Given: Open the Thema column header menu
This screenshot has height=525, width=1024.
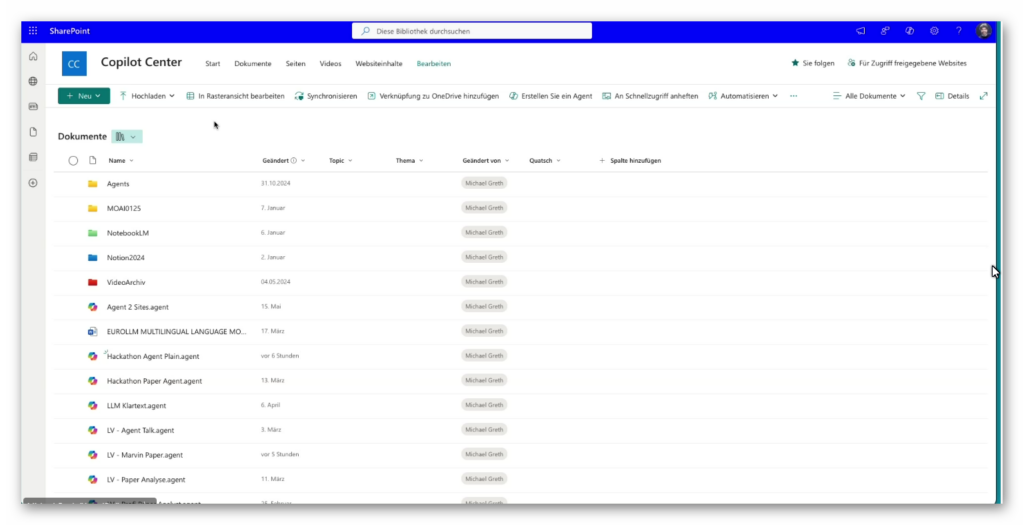Looking at the screenshot, I should 409,161.
